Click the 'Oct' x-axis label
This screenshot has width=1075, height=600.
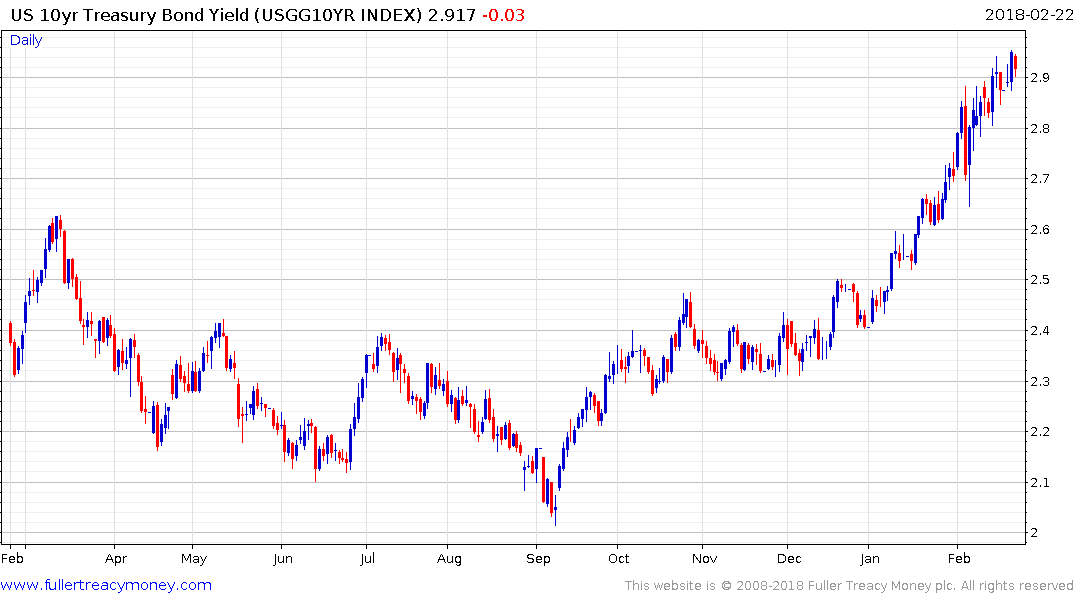[x=618, y=558]
